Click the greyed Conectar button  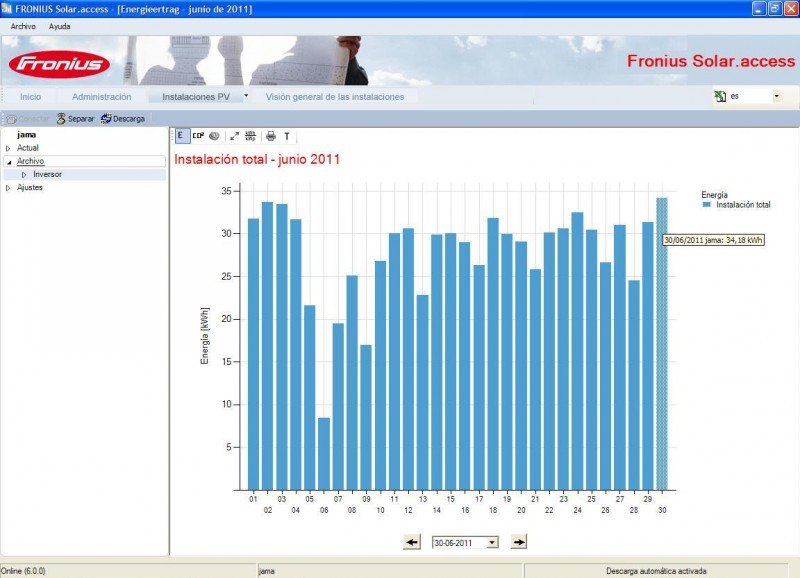tap(27, 119)
